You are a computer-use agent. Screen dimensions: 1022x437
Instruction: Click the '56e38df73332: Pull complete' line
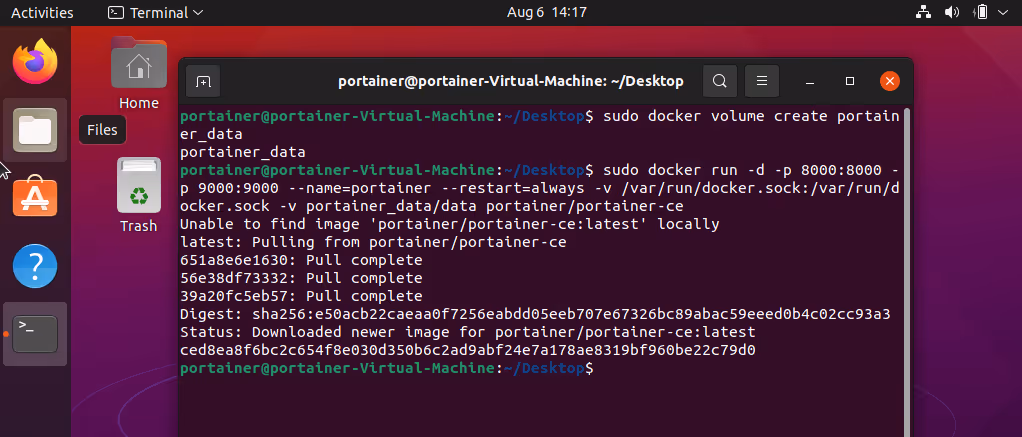(301, 279)
